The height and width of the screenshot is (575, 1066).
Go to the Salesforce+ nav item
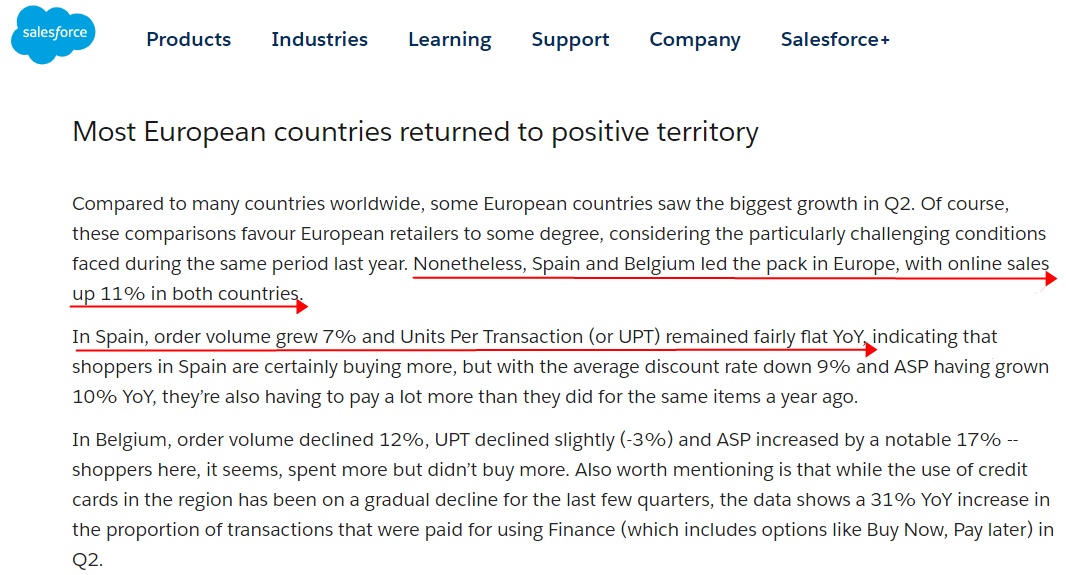[x=835, y=39]
